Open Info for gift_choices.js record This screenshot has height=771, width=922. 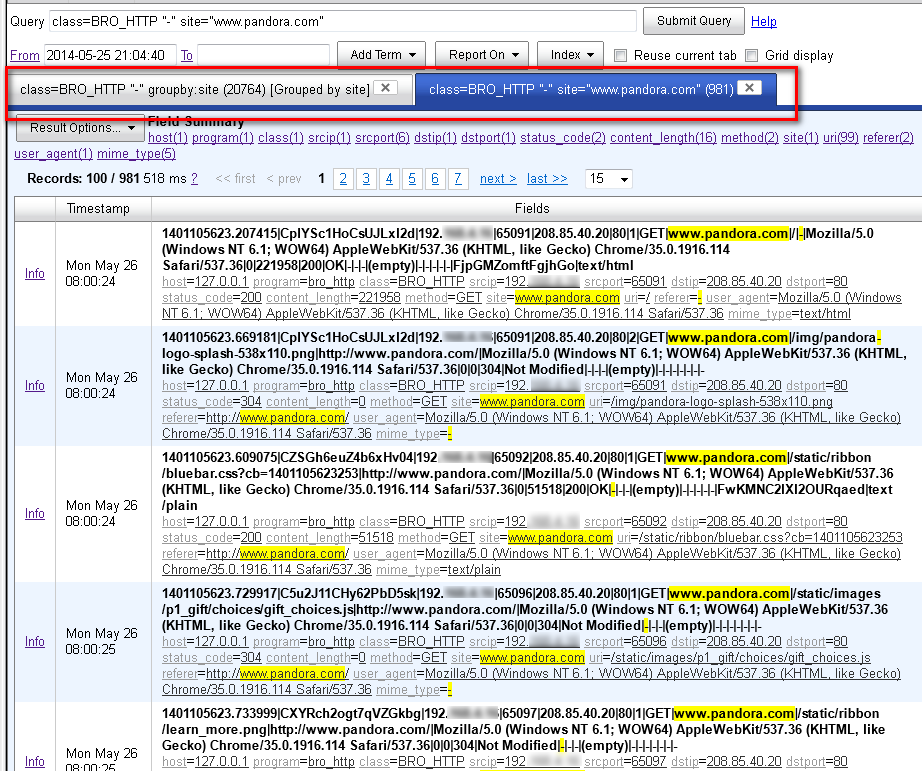pos(35,642)
